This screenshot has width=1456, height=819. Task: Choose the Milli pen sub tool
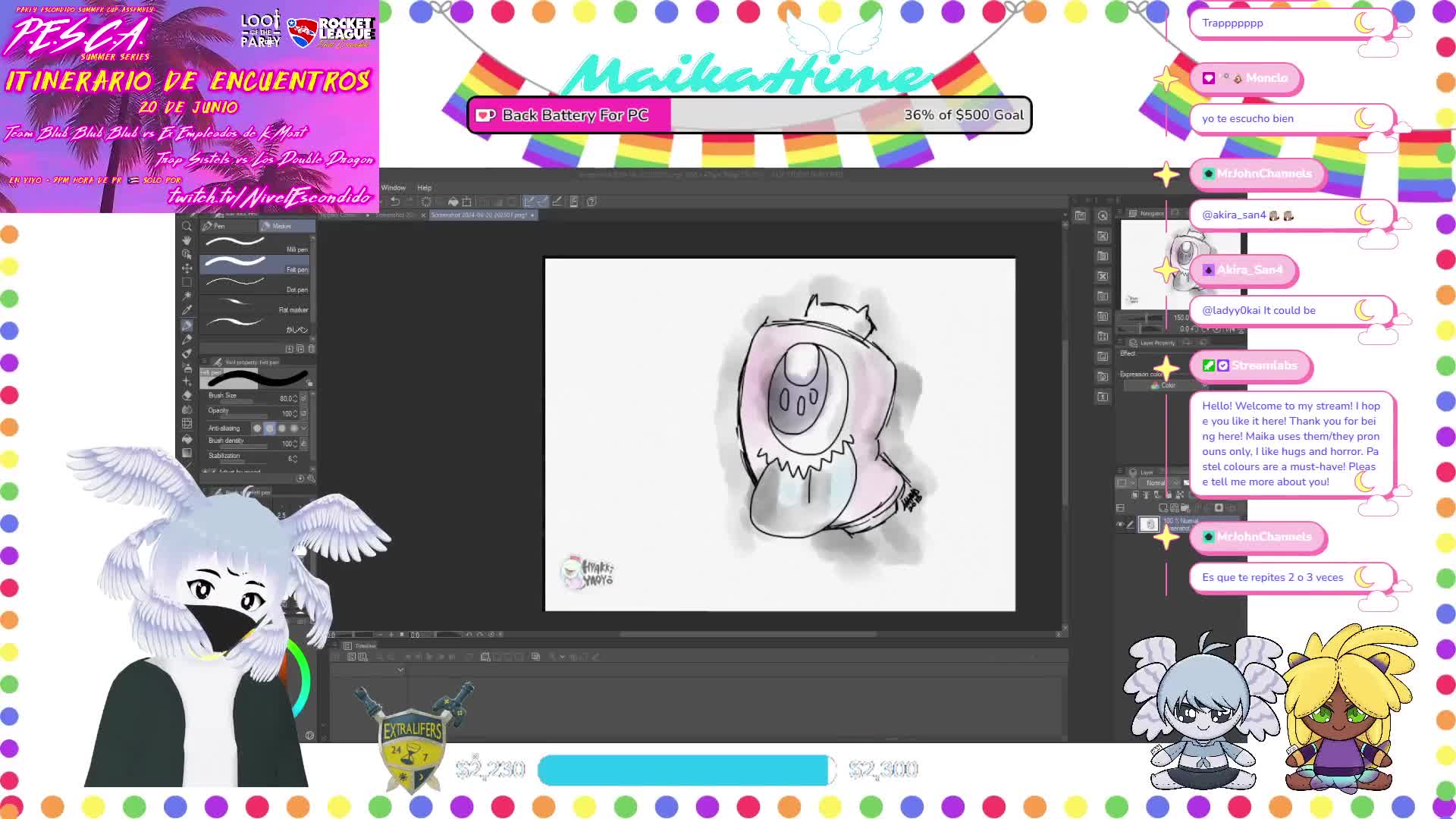coord(254,243)
